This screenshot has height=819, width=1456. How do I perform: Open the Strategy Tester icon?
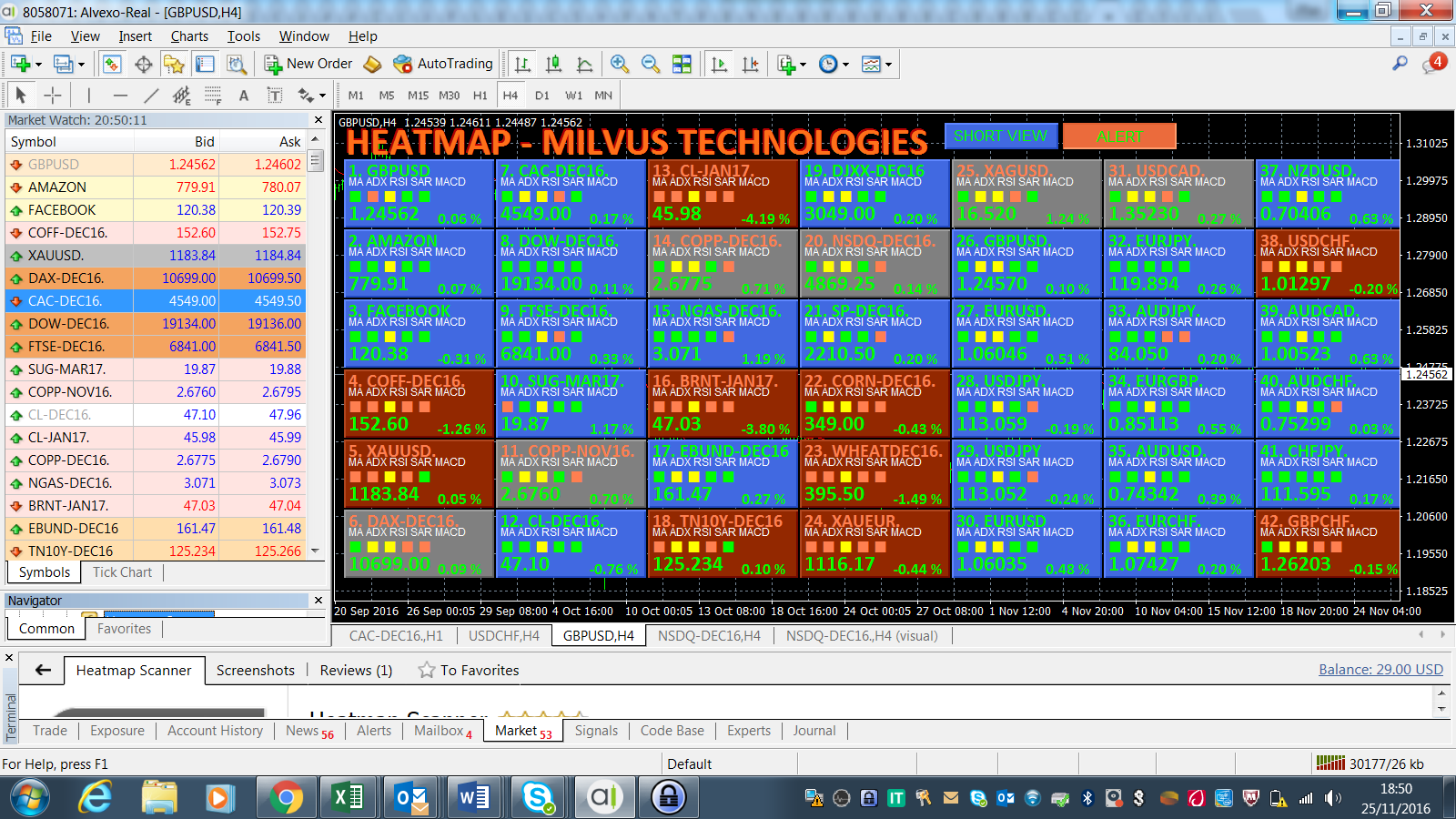point(236,64)
